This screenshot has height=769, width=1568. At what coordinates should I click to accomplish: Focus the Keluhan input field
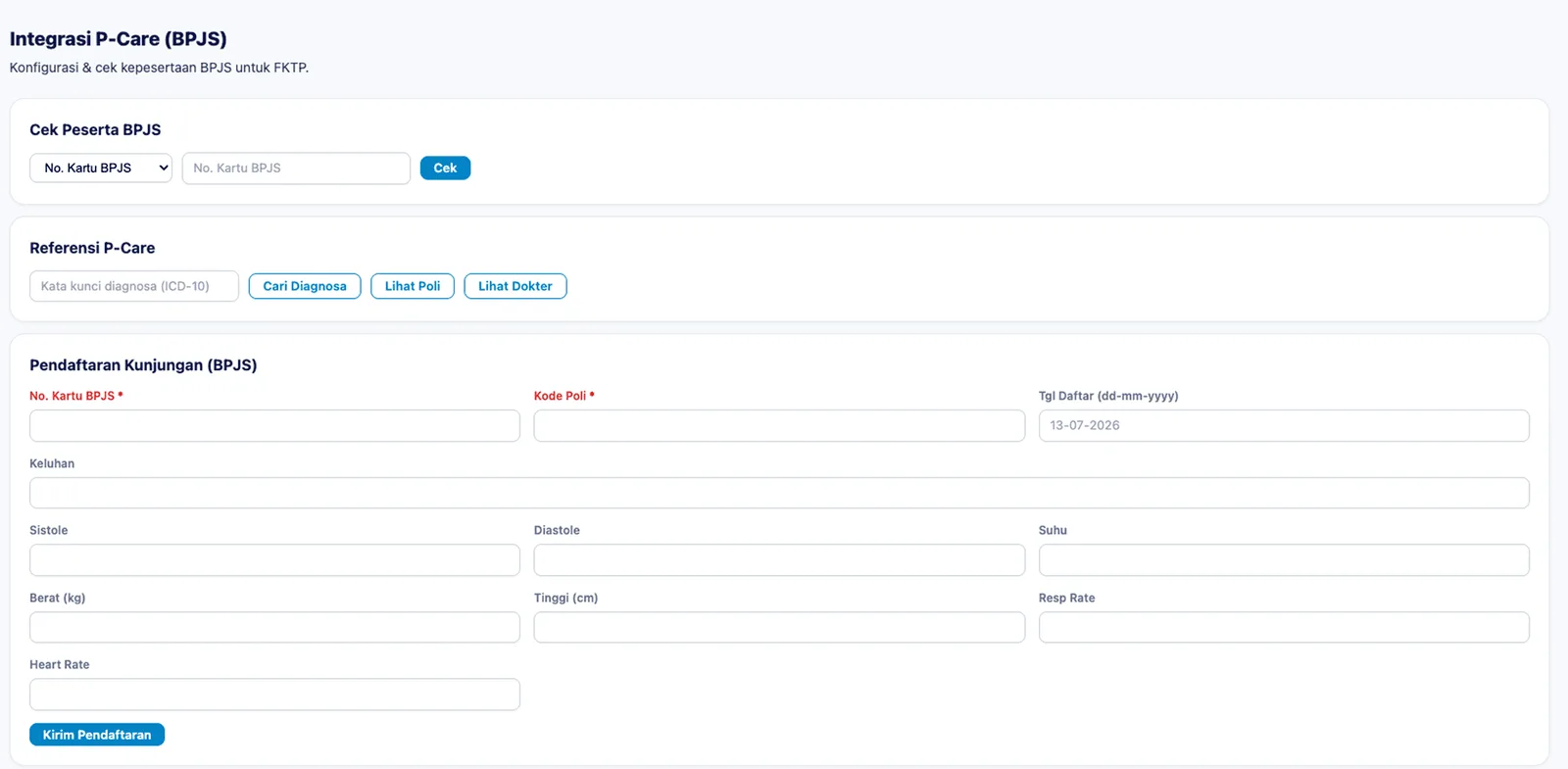(779, 493)
